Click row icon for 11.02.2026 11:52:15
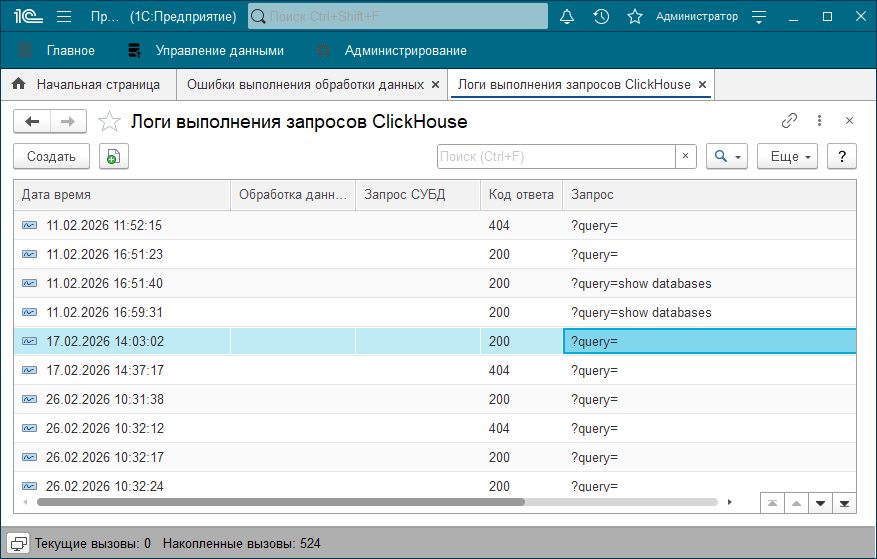The width and height of the screenshot is (877, 559). [30, 225]
